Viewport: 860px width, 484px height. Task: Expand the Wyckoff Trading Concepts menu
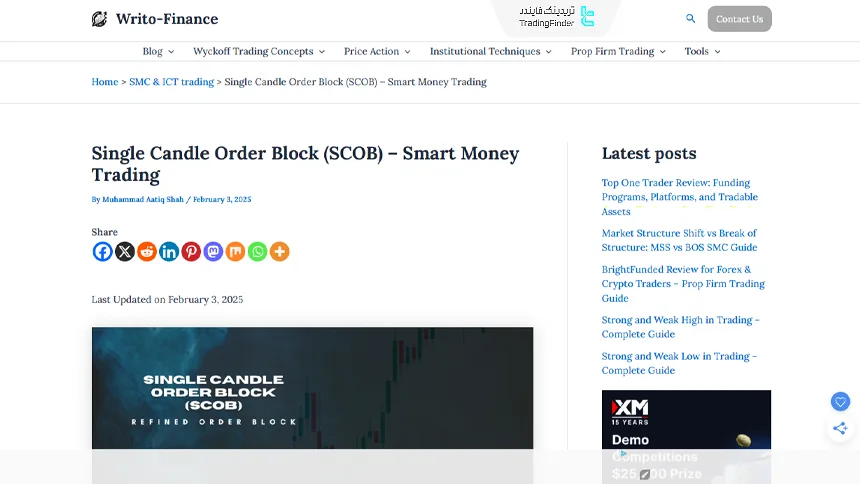[x=260, y=51]
